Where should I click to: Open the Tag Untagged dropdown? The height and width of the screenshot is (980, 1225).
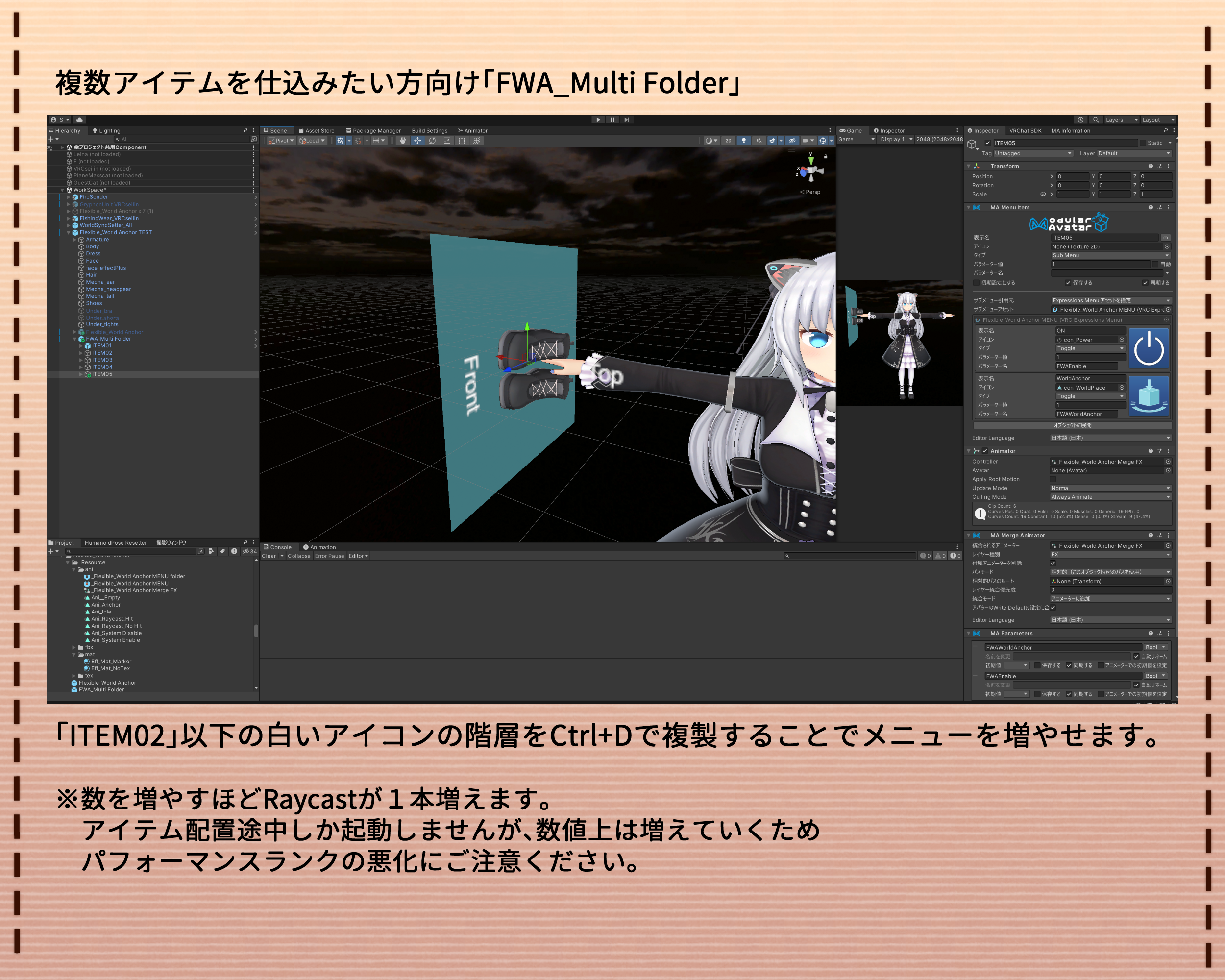point(1033,153)
